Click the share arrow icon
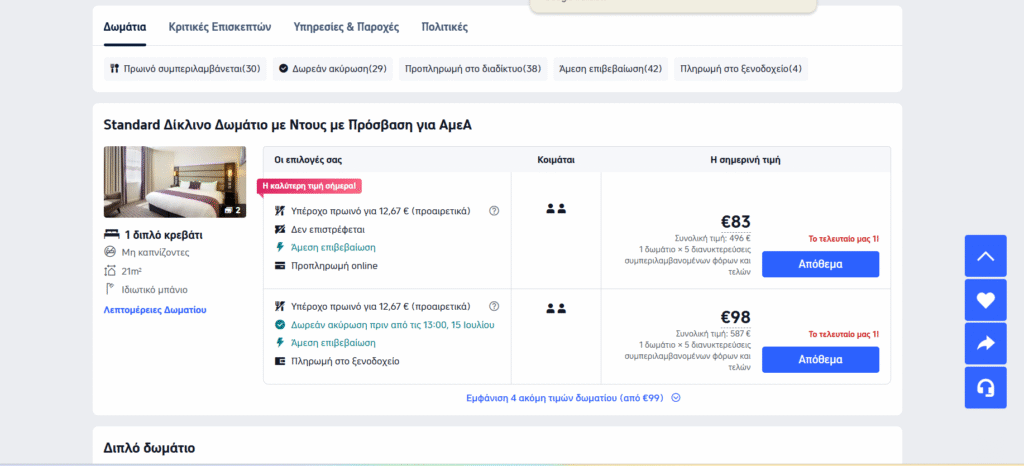Screen dimensions: 1024x466 tap(985, 344)
